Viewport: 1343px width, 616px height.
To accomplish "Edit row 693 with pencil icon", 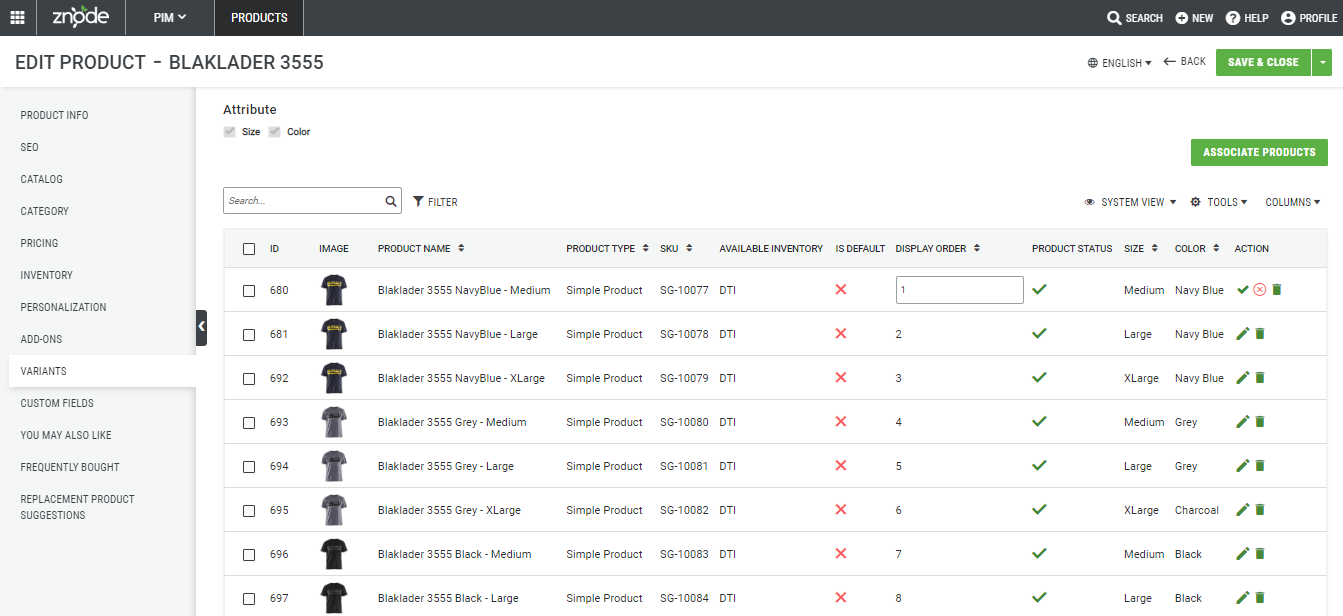I will pos(1243,422).
